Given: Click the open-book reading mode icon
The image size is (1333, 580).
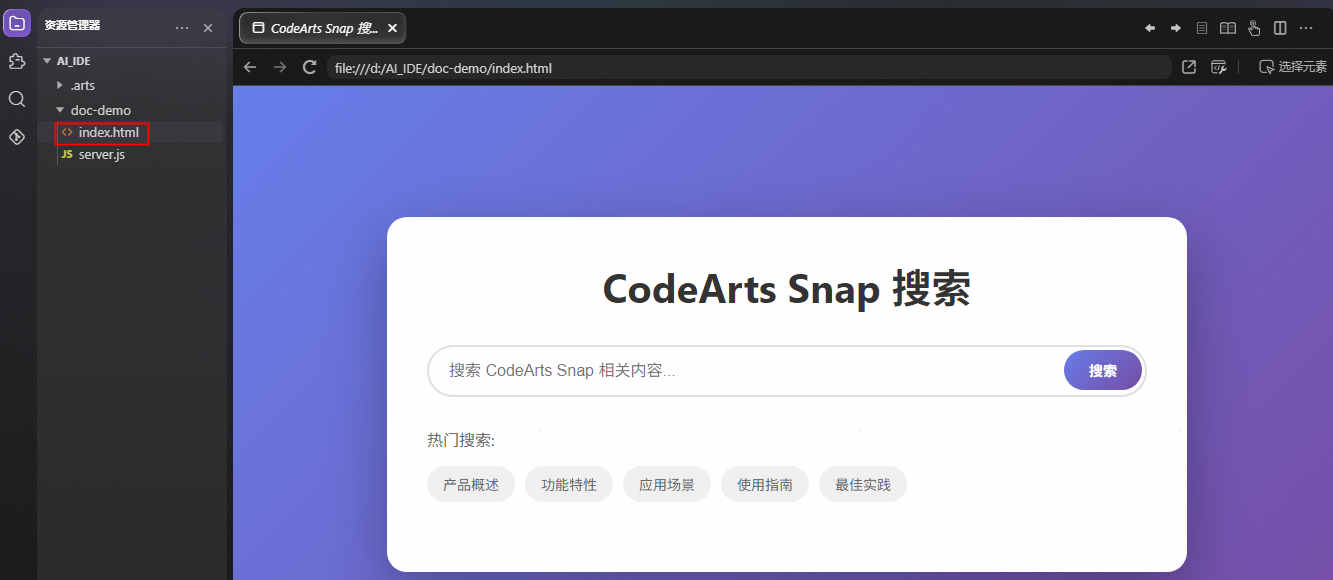Looking at the screenshot, I should tap(1227, 28).
